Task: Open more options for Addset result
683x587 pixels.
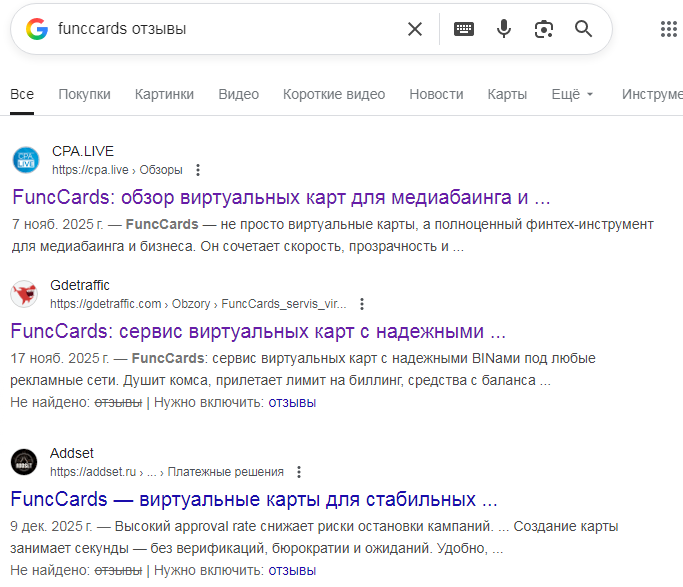Action: click(299, 472)
